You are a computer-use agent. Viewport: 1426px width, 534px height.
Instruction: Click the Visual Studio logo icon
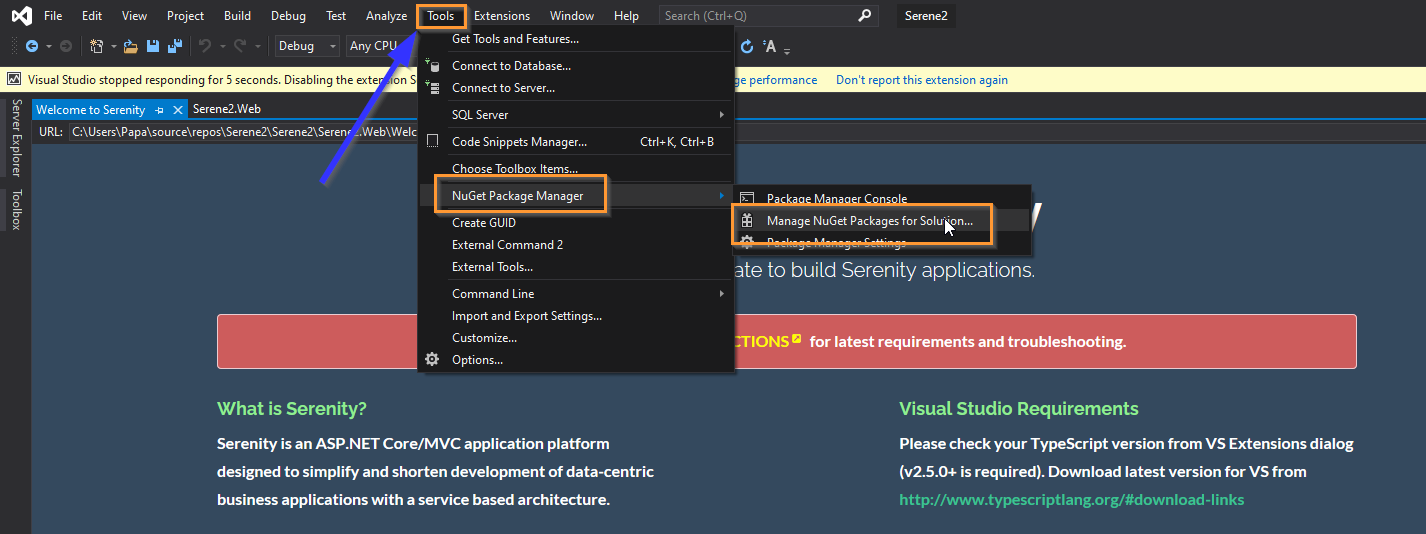[20, 16]
